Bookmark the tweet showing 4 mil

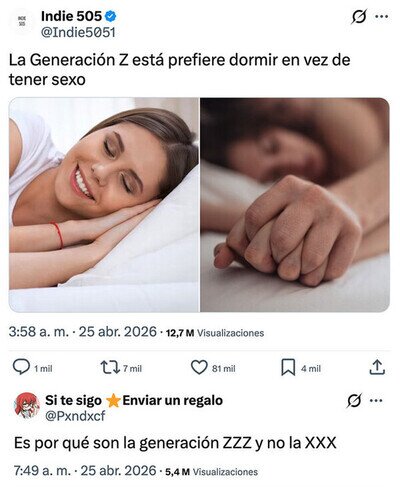point(288,367)
